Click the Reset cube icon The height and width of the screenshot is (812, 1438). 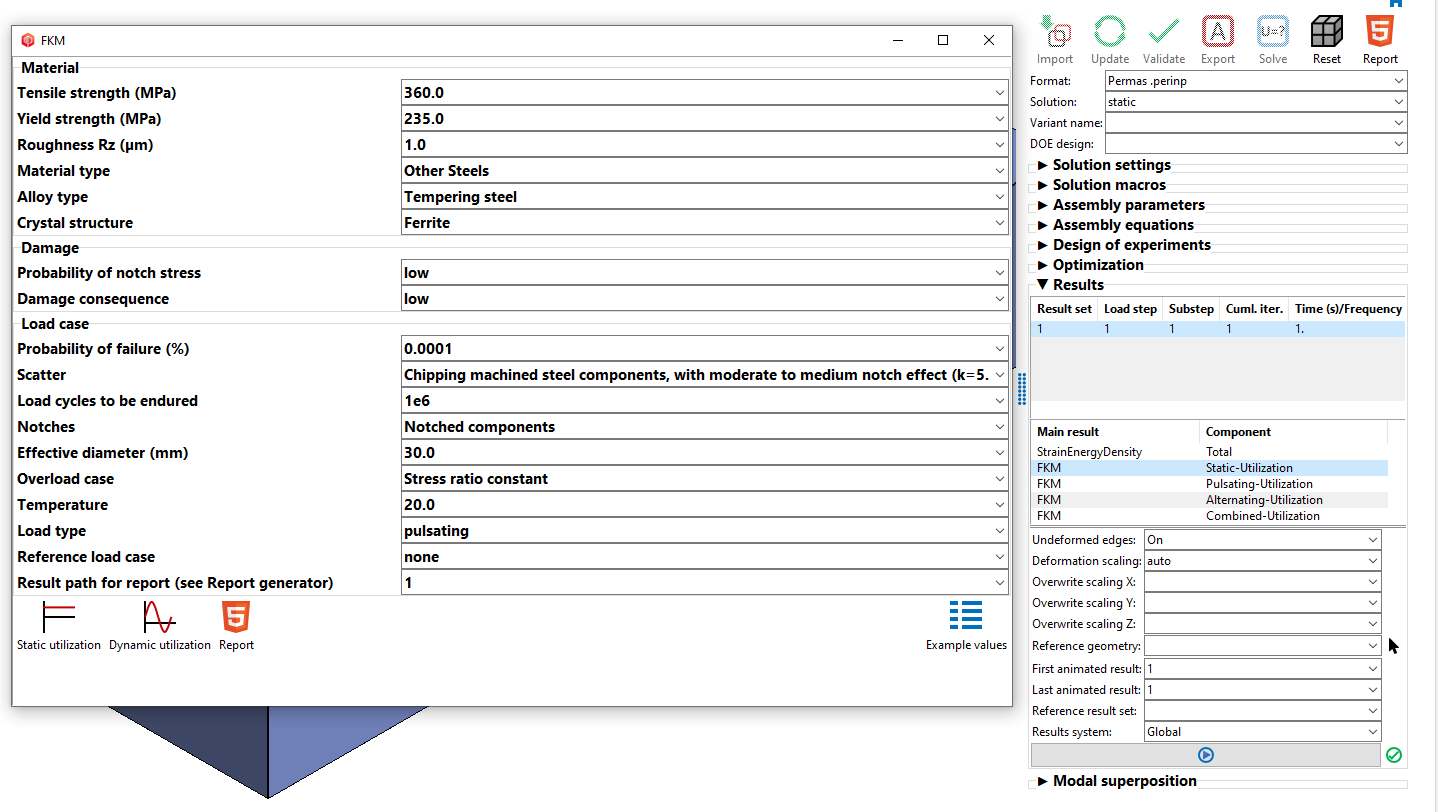(1327, 32)
